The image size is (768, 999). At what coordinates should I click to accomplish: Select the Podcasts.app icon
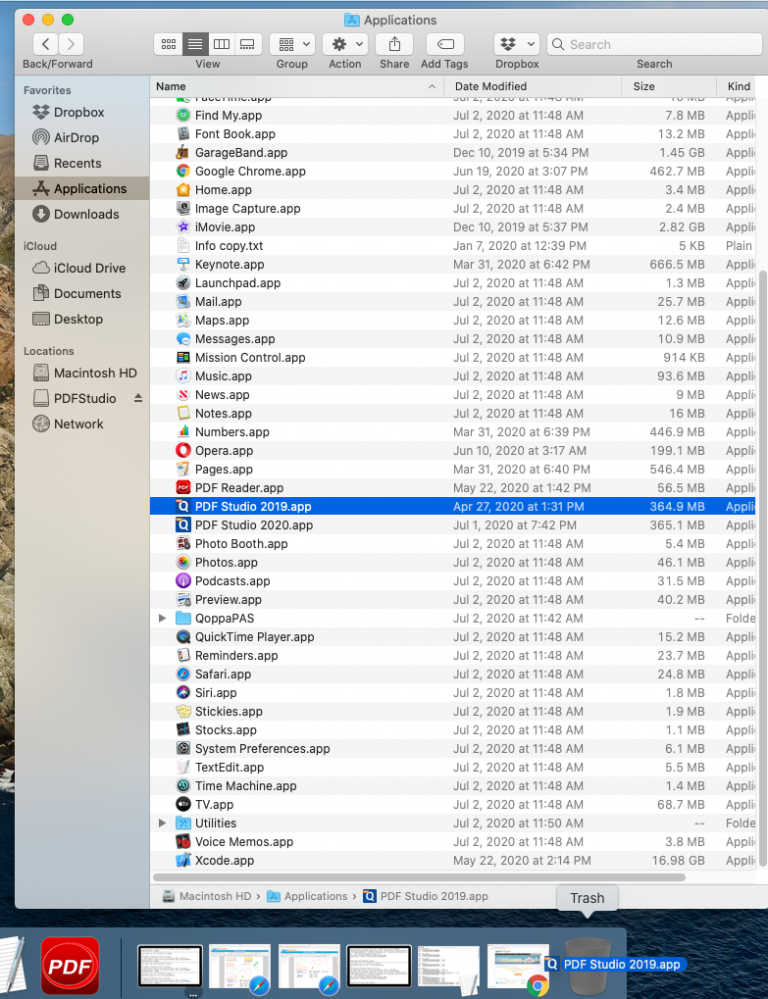[x=183, y=580]
